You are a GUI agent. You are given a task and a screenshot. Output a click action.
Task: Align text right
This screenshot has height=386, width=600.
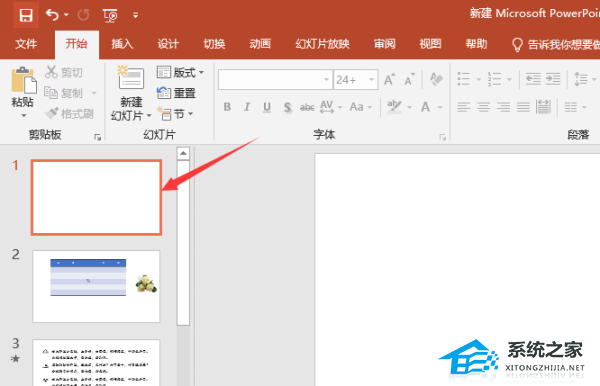(x=504, y=107)
